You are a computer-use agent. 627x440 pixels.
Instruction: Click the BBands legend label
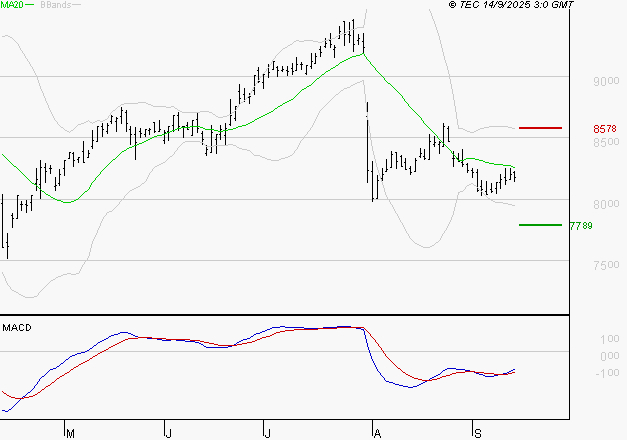pos(56,5)
